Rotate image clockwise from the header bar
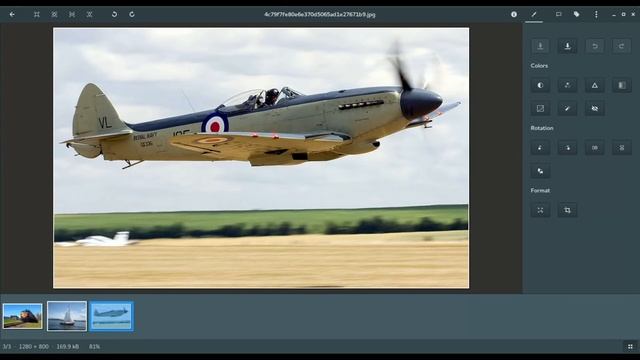Image resolution: width=640 pixels, height=360 pixels. tap(132, 14)
